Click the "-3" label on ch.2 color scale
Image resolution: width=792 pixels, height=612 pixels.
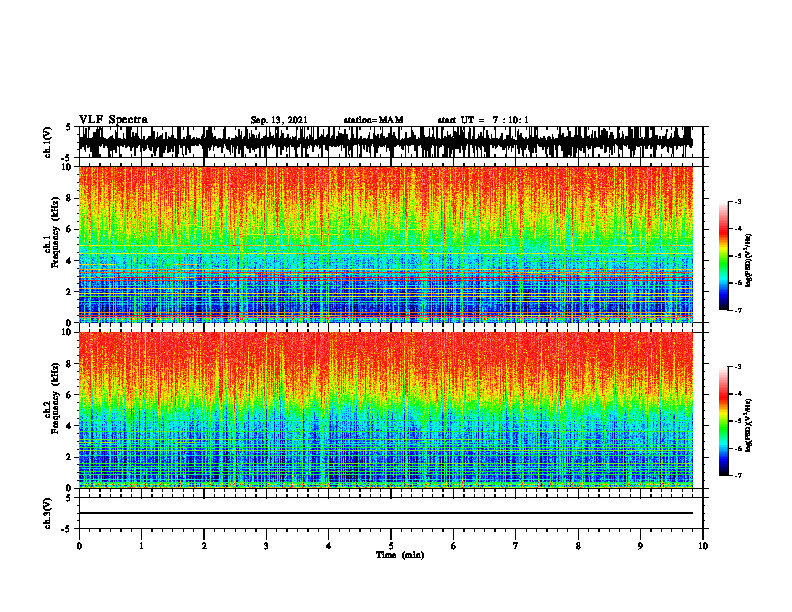[737, 367]
